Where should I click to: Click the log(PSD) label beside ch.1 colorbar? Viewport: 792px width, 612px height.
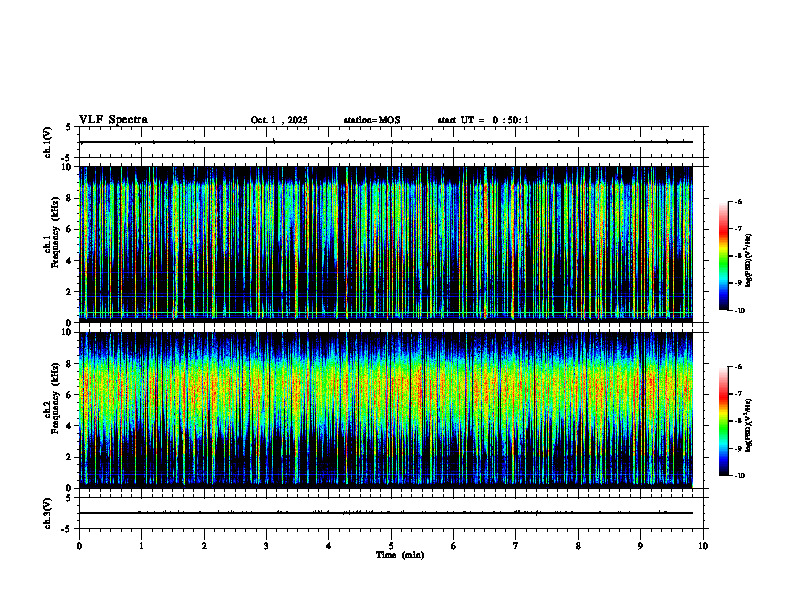(x=749, y=261)
